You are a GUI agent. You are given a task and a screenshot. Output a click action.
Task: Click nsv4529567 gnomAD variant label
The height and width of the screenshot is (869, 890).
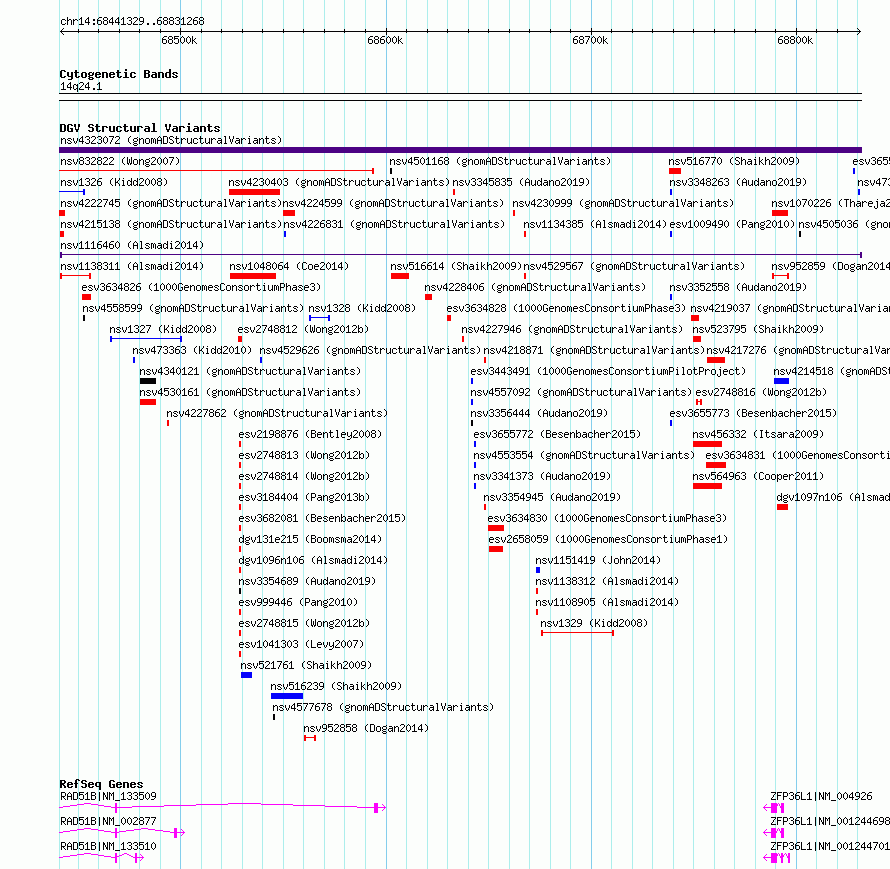pos(634,266)
